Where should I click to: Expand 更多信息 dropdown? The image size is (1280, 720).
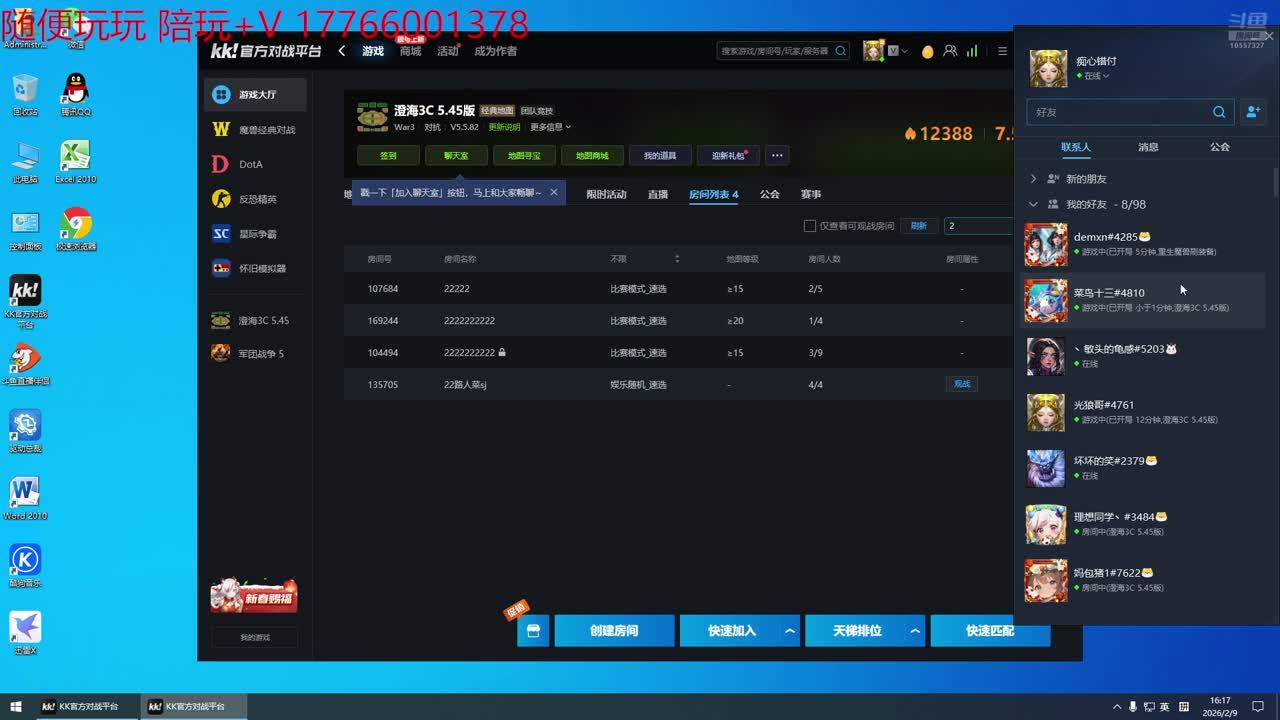pyautogui.click(x=550, y=127)
